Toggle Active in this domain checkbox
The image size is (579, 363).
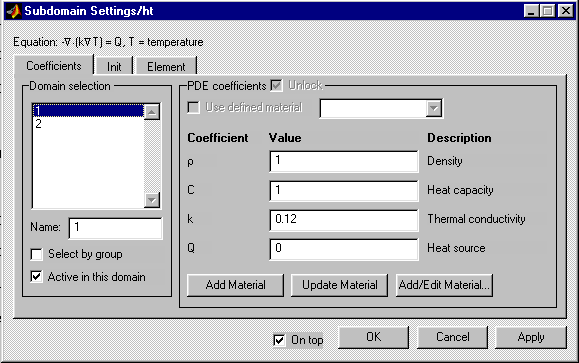pos(37,277)
